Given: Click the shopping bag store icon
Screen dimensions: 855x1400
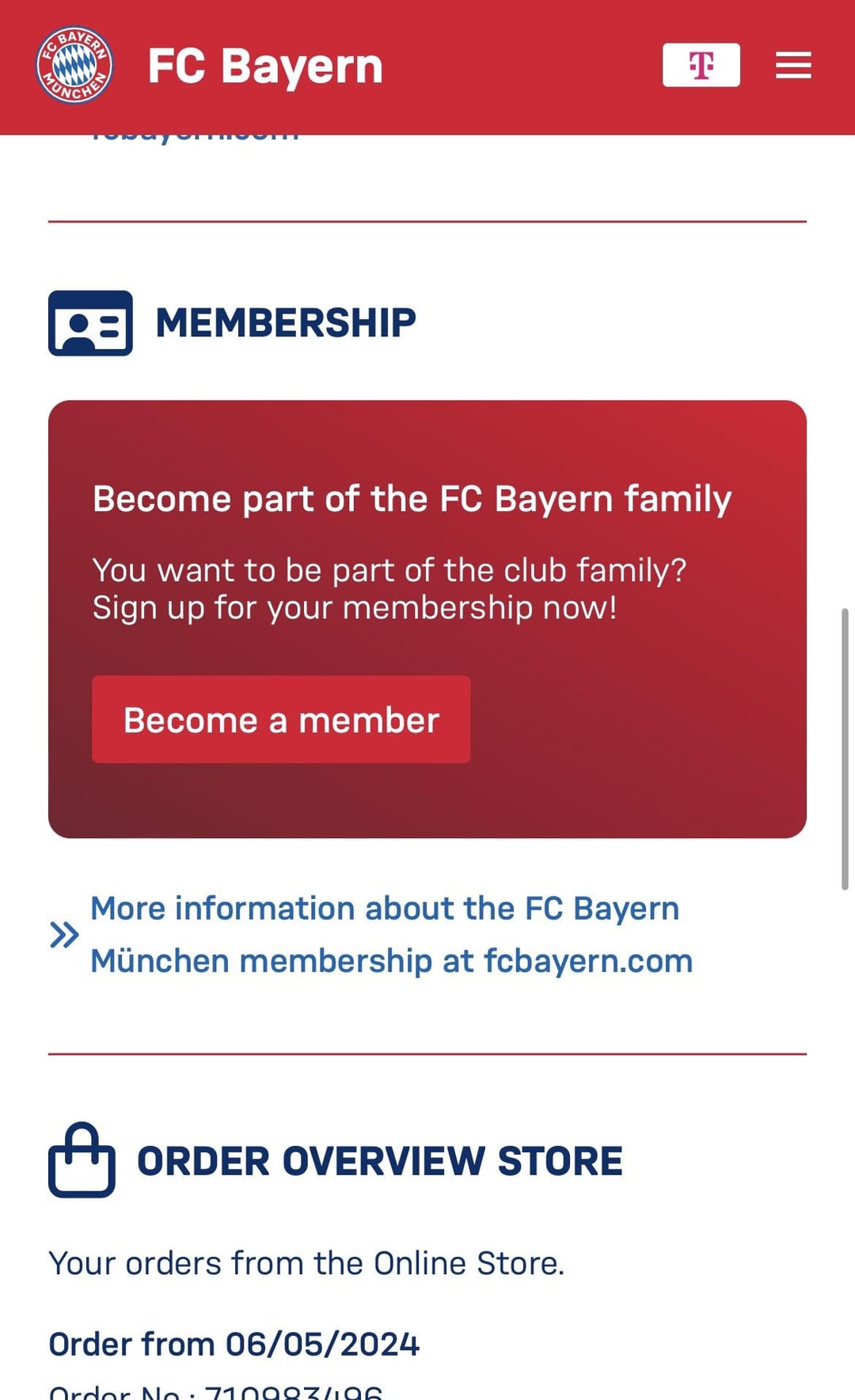Looking at the screenshot, I should tap(82, 1160).
